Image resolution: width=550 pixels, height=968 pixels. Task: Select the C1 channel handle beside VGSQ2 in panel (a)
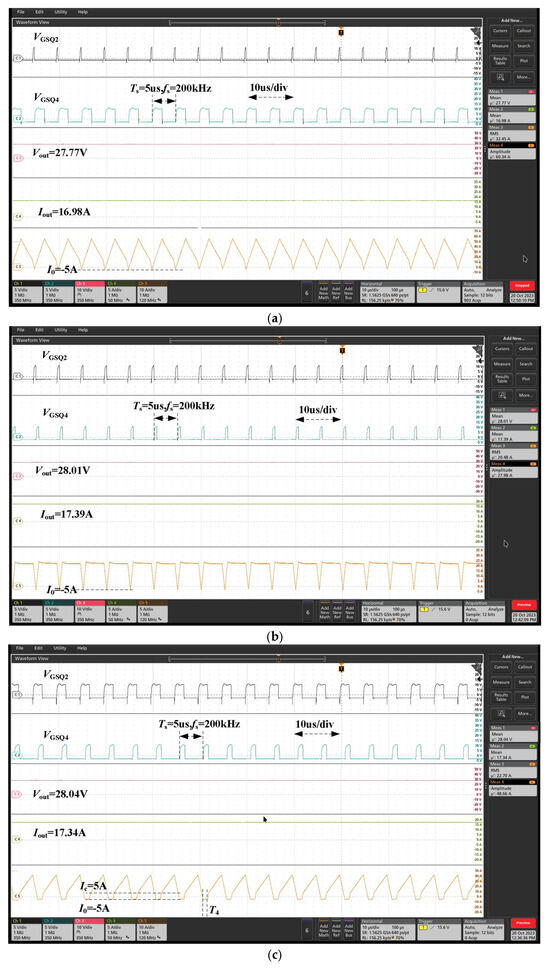click(x=19, y=59)
